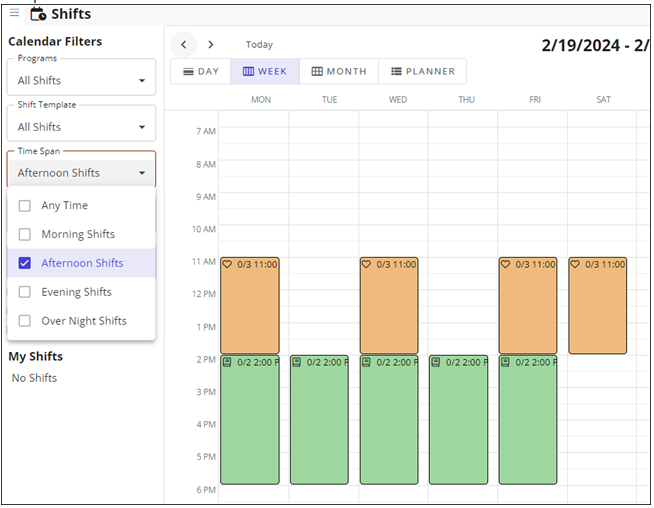Expand the Programs dropdown
The width and height of the screenshot is (654, 508).
pos(81,81)
